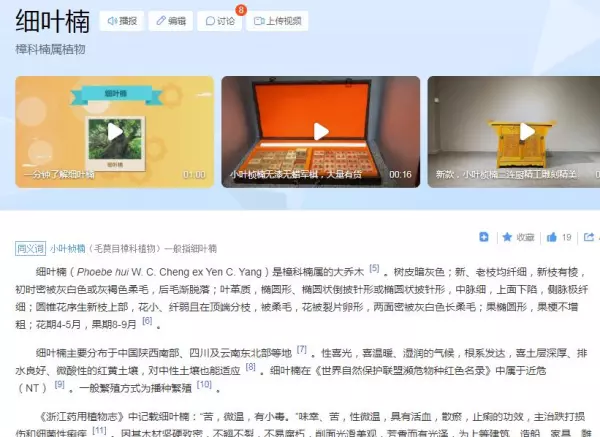Play the 小叶桢楠无漆无蜡军棋 video
Image resolution: width=600 pixels, height=437 pixels.
coord(321,132)
